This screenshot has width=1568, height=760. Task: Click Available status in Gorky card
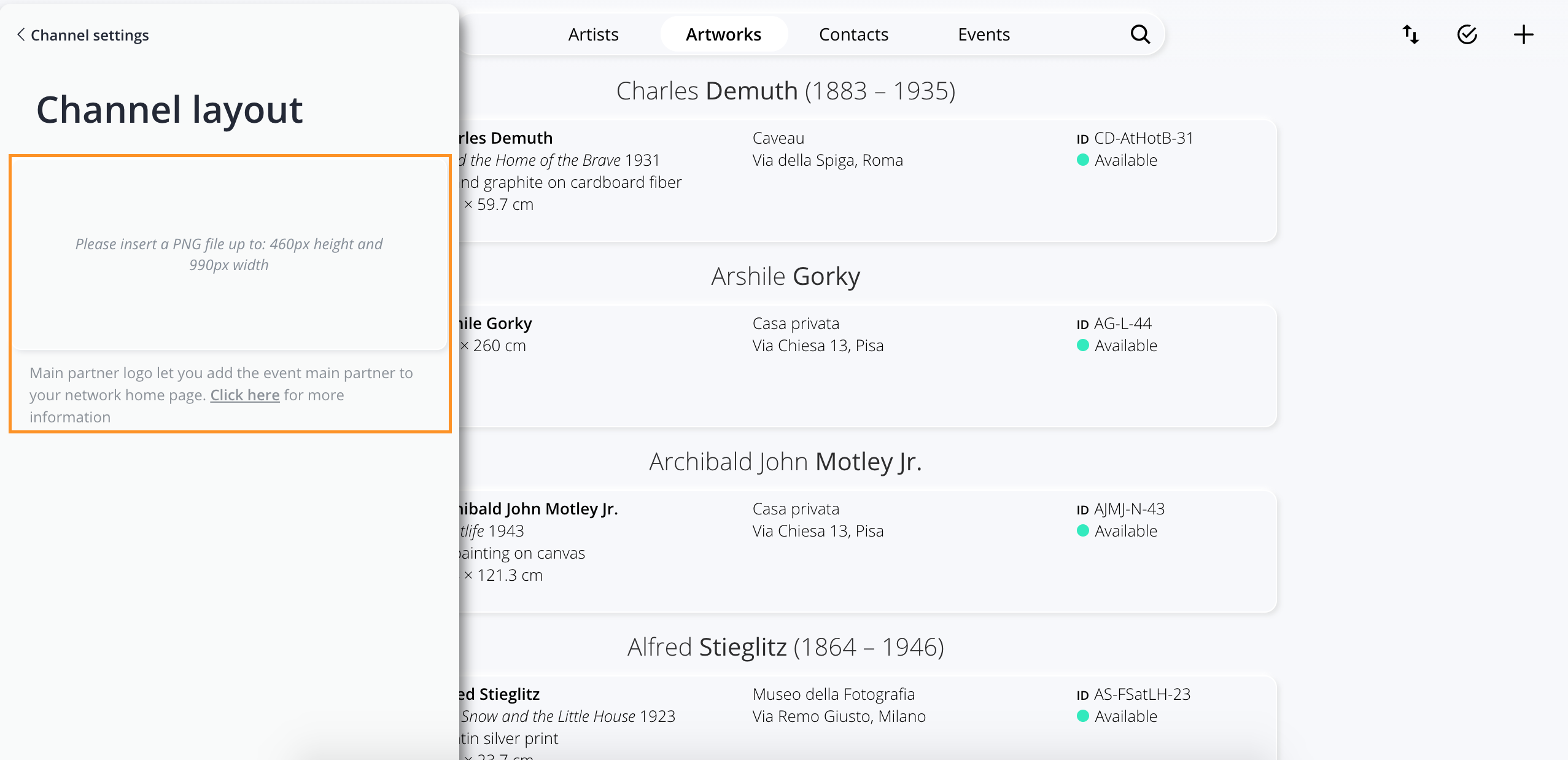pyautogui.click(x=1117, y=346)
